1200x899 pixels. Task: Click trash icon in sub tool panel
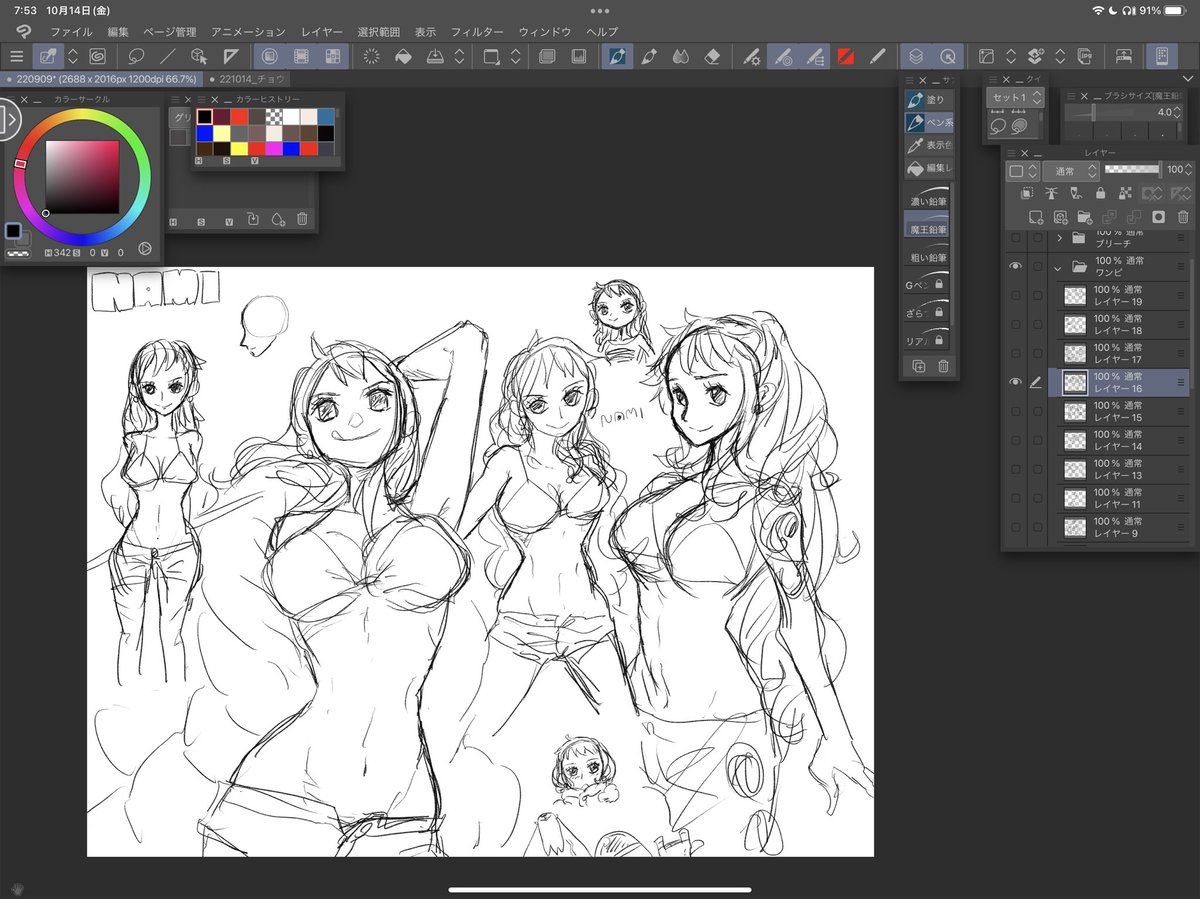(x=943, y=366)
